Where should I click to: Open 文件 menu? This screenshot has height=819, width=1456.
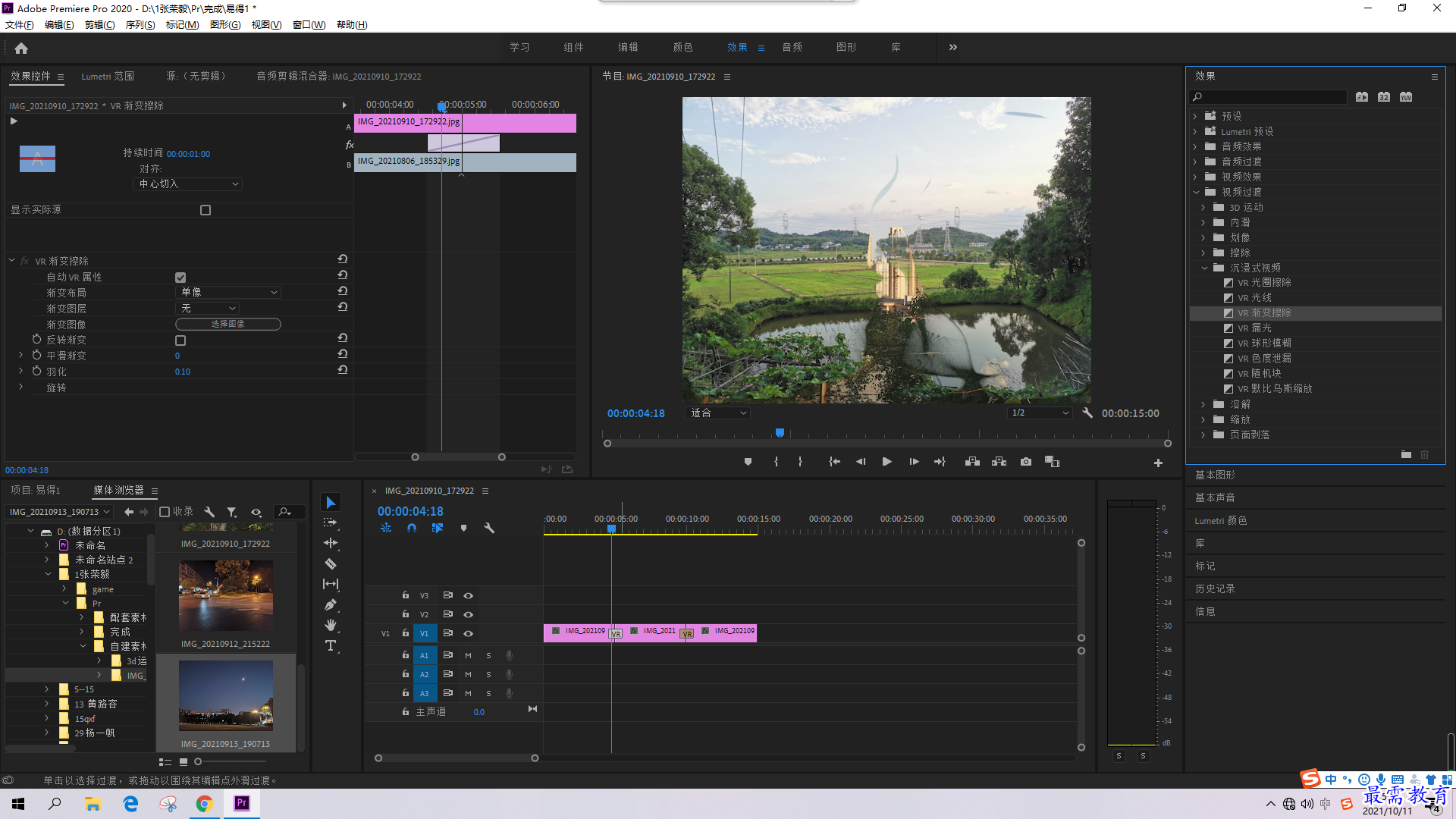point(20,25)
